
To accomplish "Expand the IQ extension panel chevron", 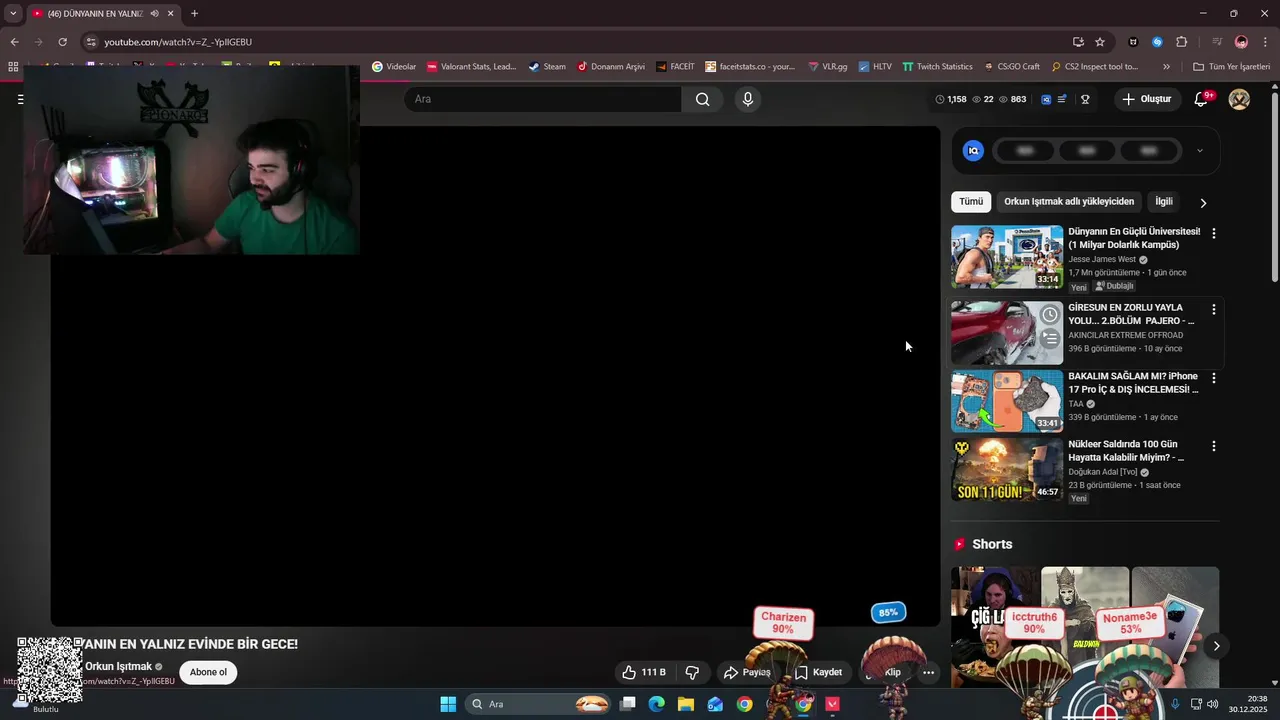I will [1200, 151].
